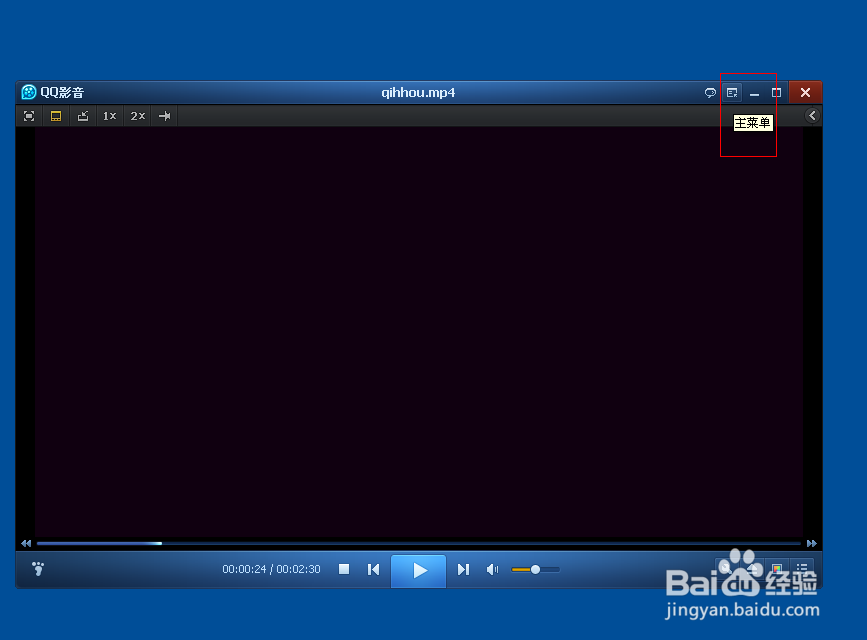The image size is (867, 640).
Task: Maximize the QQ影音 window
Action: pyautogui.click(x=776, y=93)
